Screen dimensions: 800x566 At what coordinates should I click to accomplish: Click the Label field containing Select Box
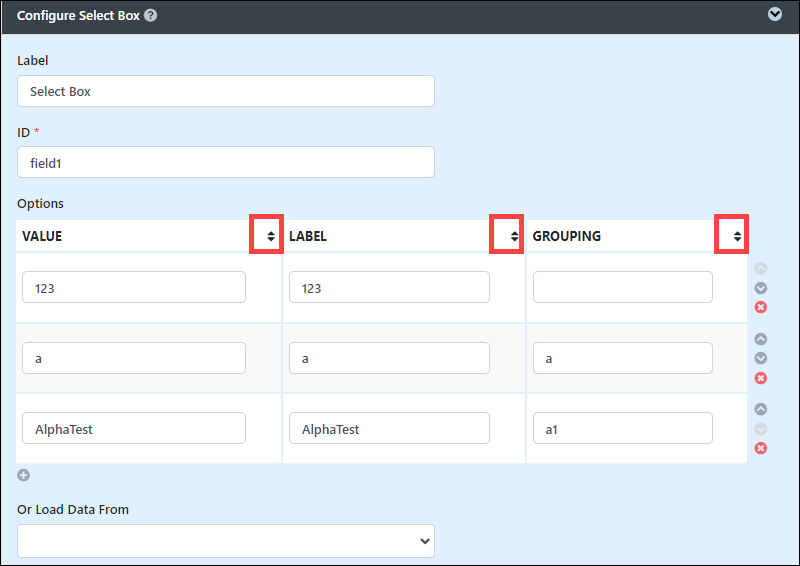pos(226,91)
